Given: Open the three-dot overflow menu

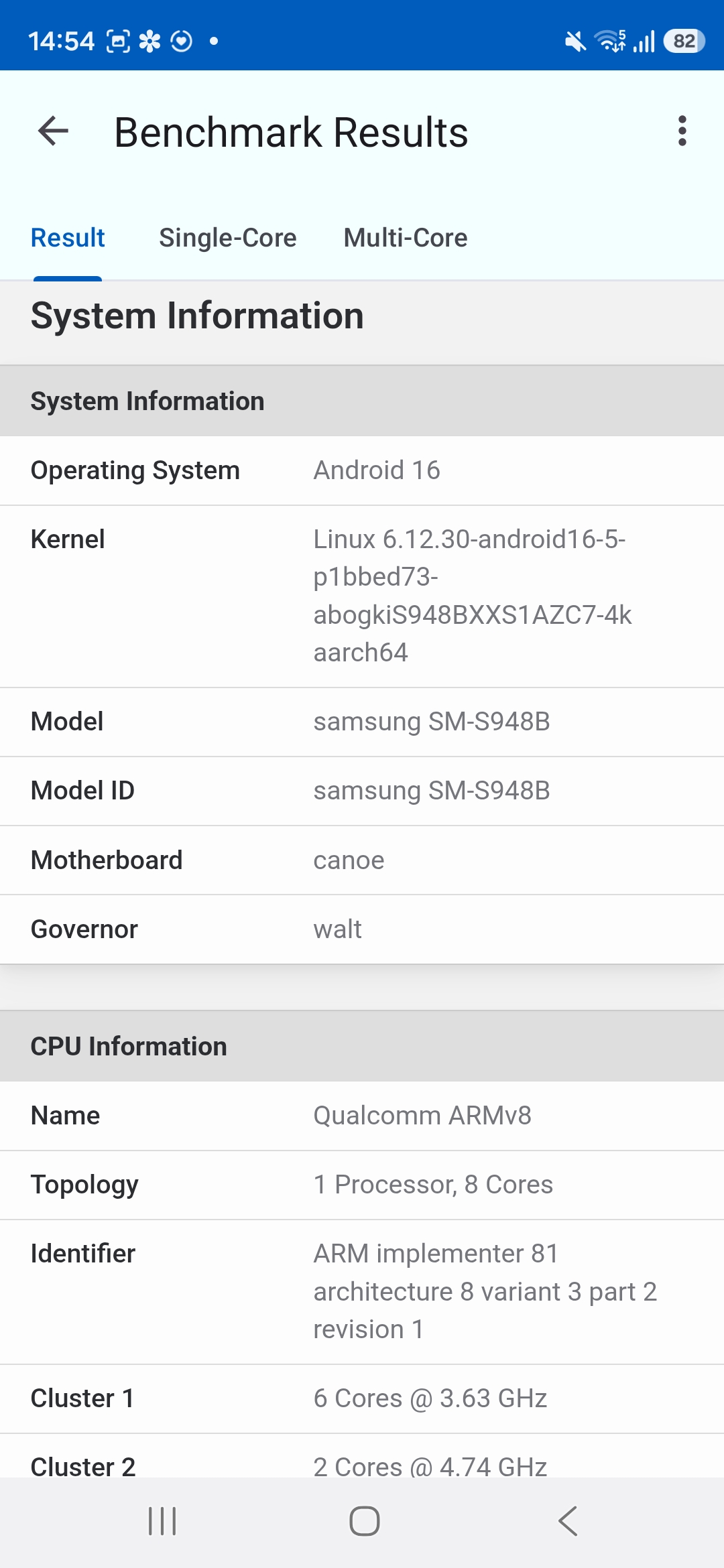Looking at the screenshot, I should tap(682, 131).
